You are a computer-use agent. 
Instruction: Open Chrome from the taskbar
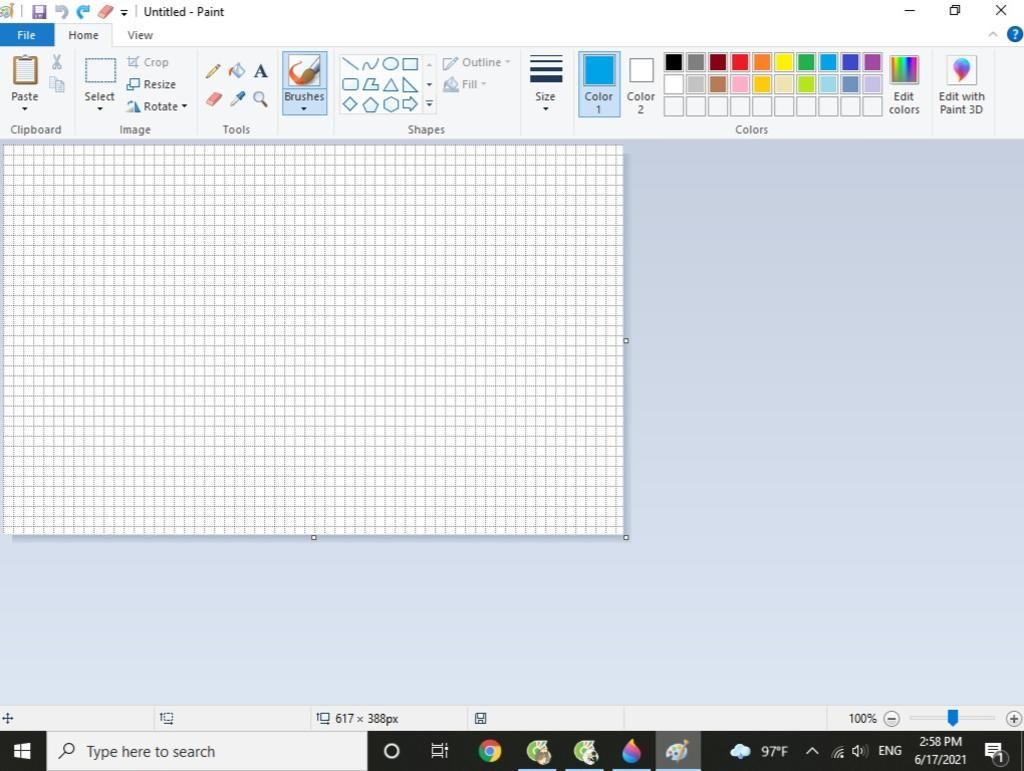click(490, 751)
